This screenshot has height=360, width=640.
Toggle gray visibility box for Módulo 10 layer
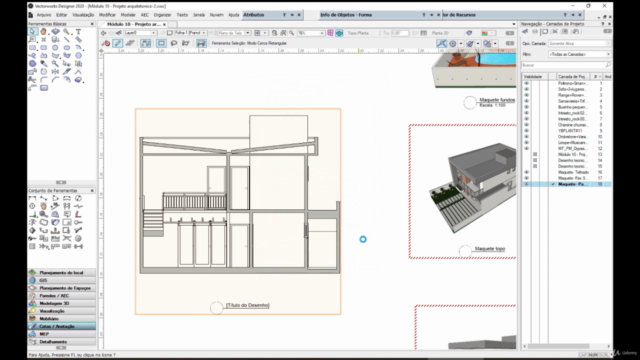point(535,154)
